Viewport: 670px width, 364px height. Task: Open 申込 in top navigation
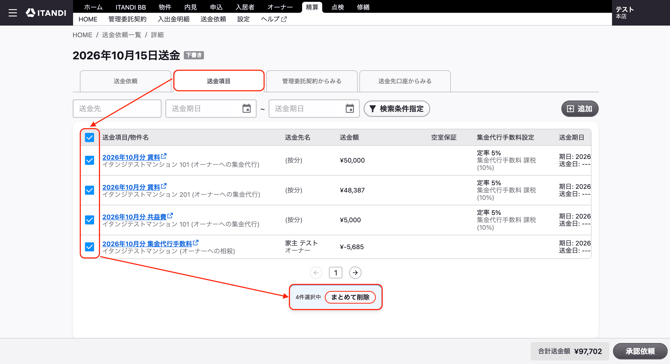coord(216,7)
